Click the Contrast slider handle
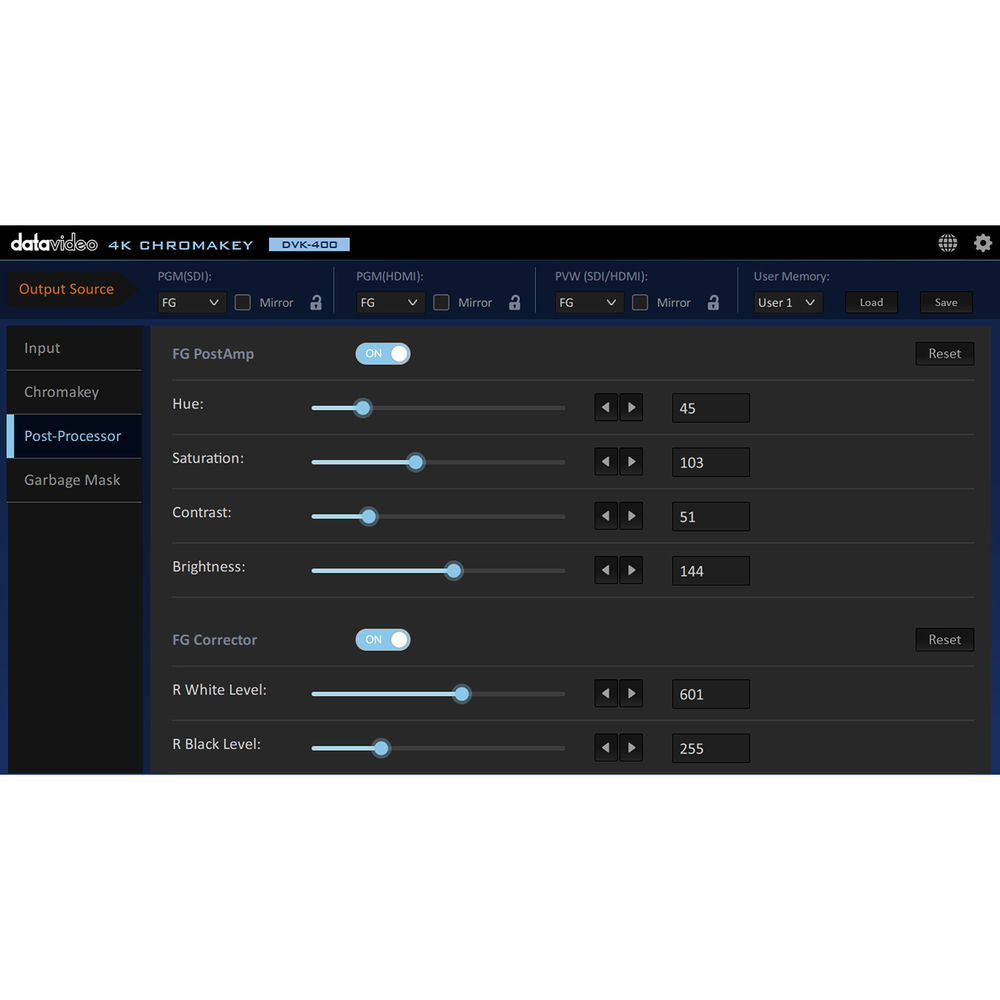The image size is (1000, 1000). click(368, 517)
